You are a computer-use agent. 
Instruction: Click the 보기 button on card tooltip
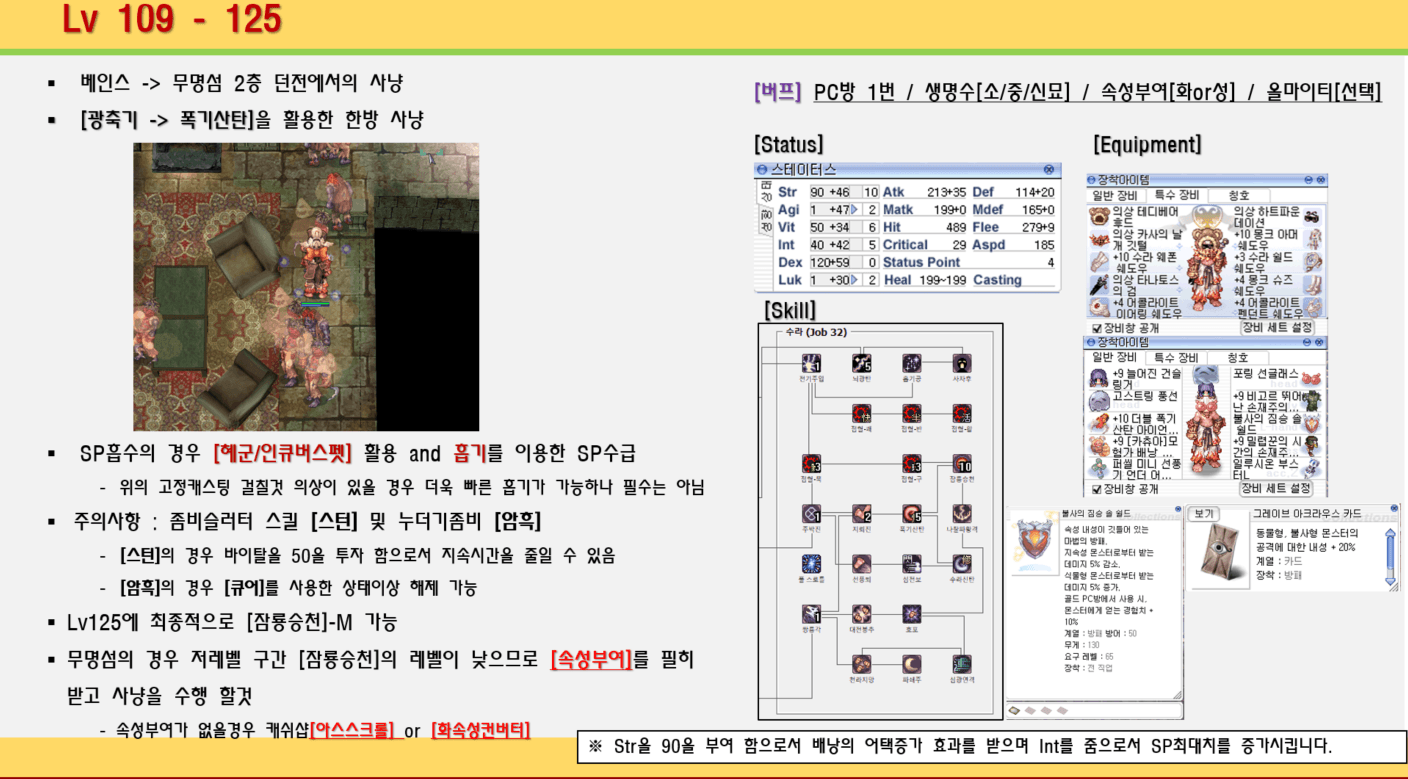(1204, 514)
